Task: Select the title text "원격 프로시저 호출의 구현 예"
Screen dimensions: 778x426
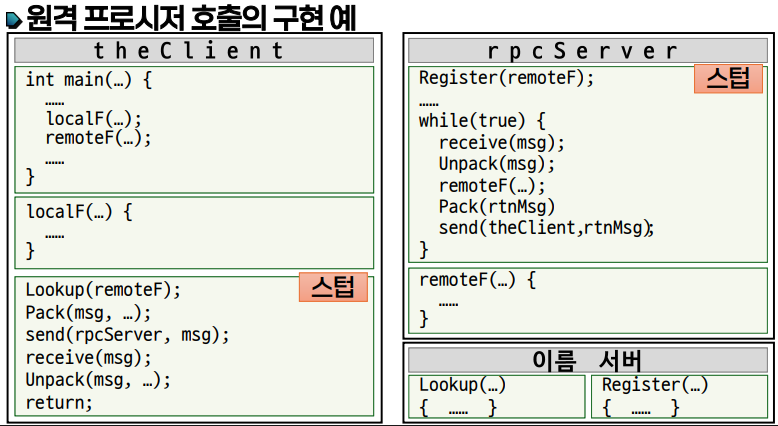Action: pos(191,17)
